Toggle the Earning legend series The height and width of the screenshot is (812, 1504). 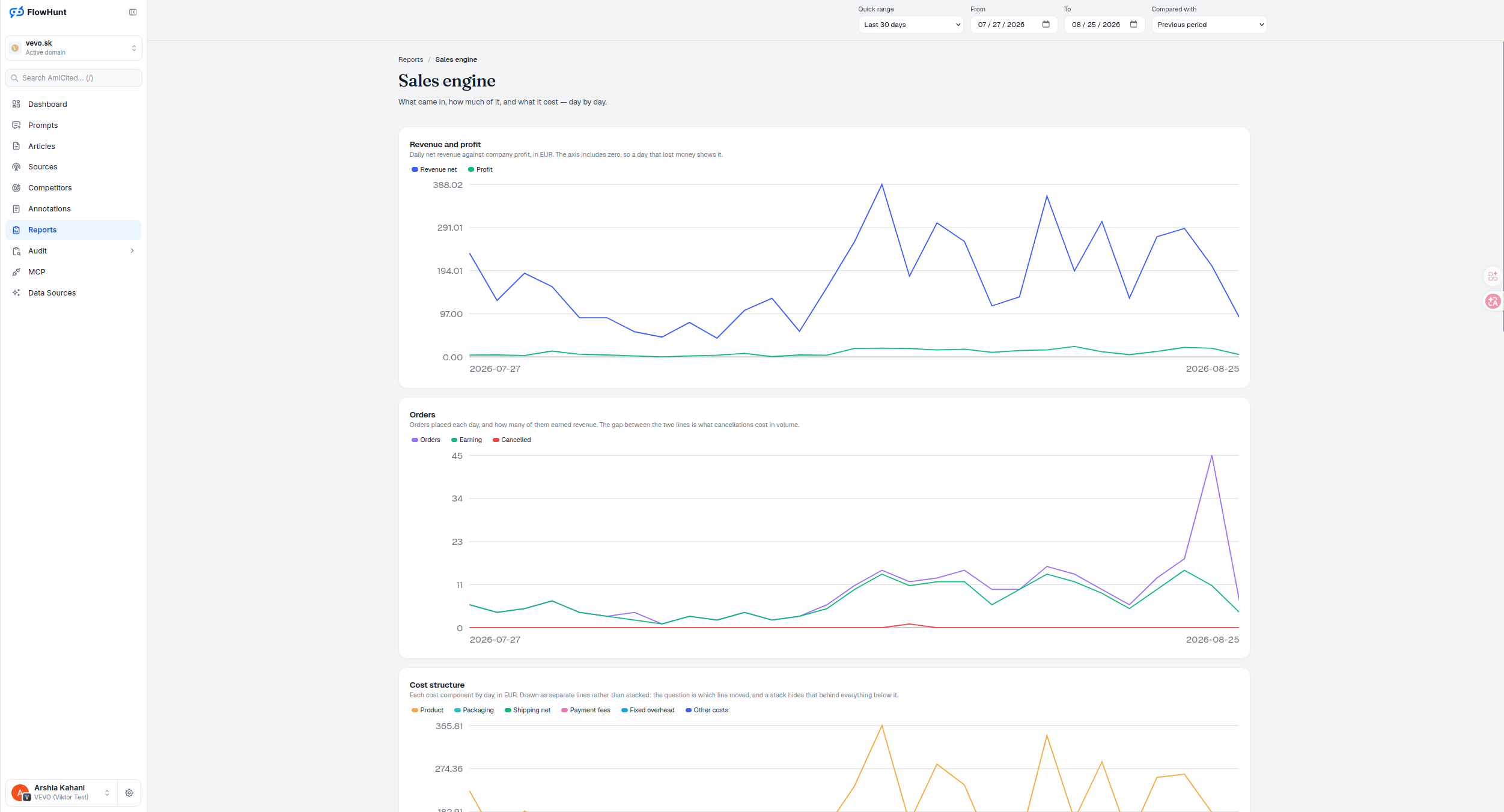tap(466, 440)
